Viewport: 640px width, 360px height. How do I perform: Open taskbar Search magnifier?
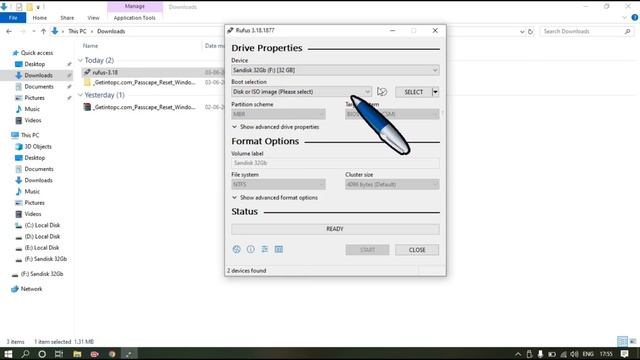[x=25, y=354]
